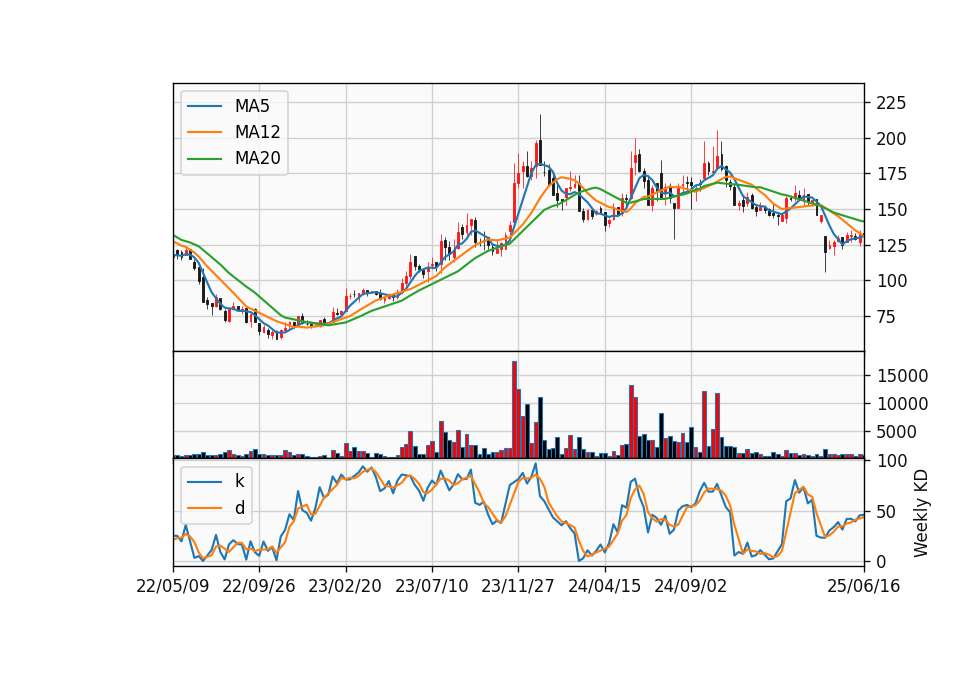
Task: Click the 50 KD axis label
Action: pos(887,512)
